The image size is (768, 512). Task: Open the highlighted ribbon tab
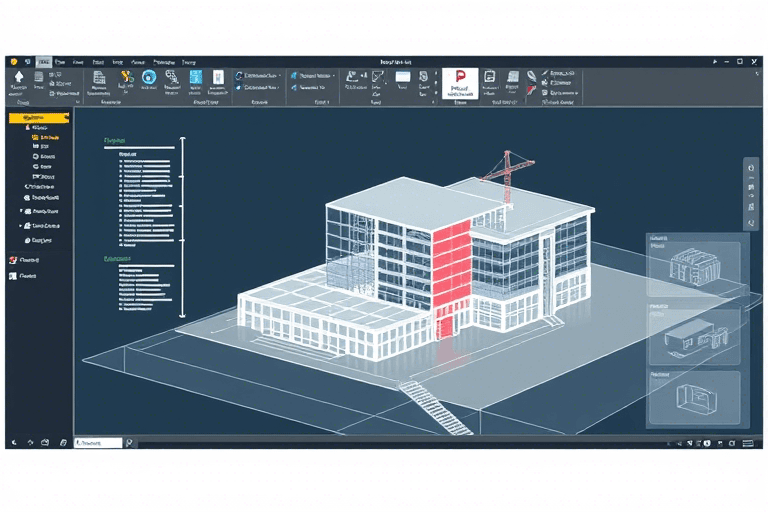tap(43, 61)
